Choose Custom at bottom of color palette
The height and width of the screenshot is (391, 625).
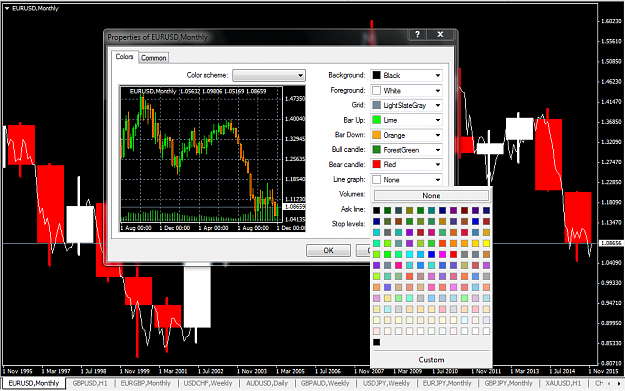(431, 360)
